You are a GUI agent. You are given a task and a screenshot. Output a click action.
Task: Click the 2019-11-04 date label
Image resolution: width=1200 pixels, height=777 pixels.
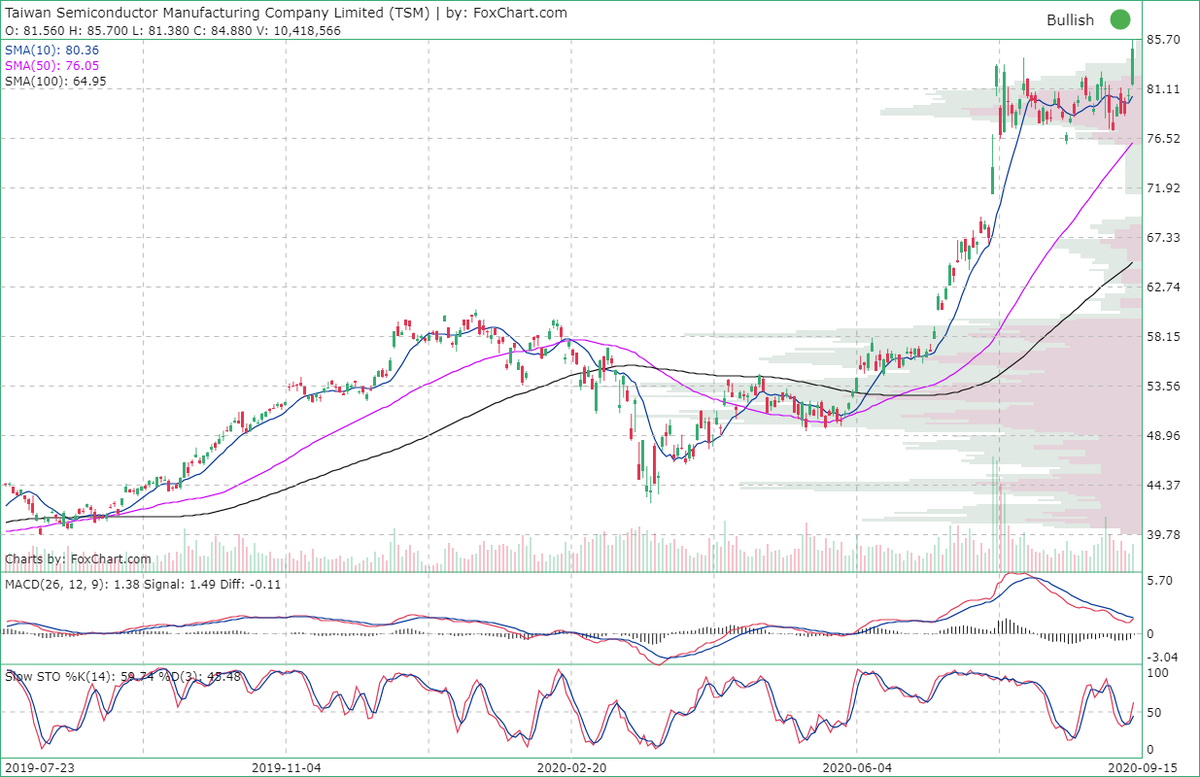287,767
